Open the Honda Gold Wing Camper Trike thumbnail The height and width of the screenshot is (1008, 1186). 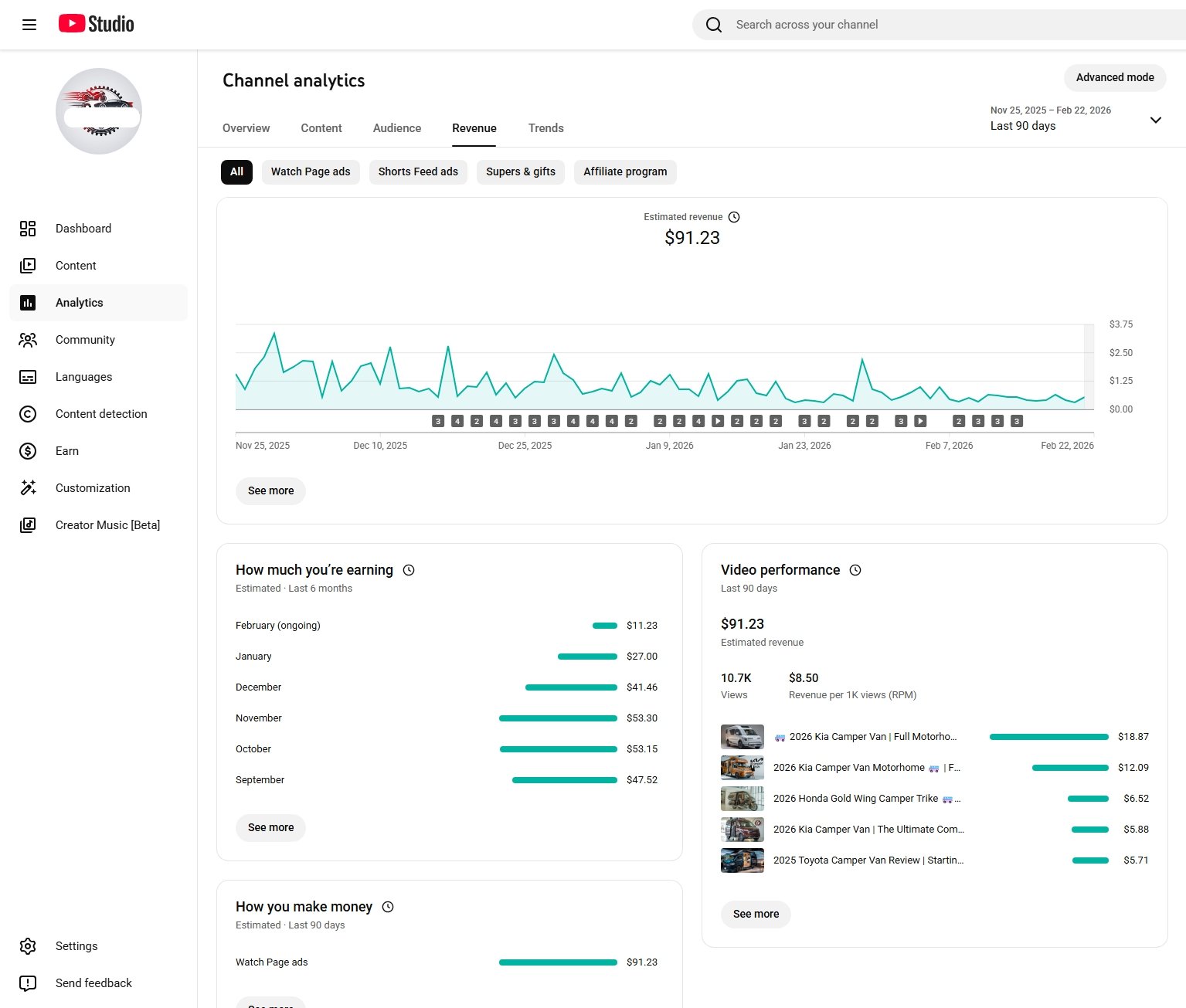[x=742, y=799]
